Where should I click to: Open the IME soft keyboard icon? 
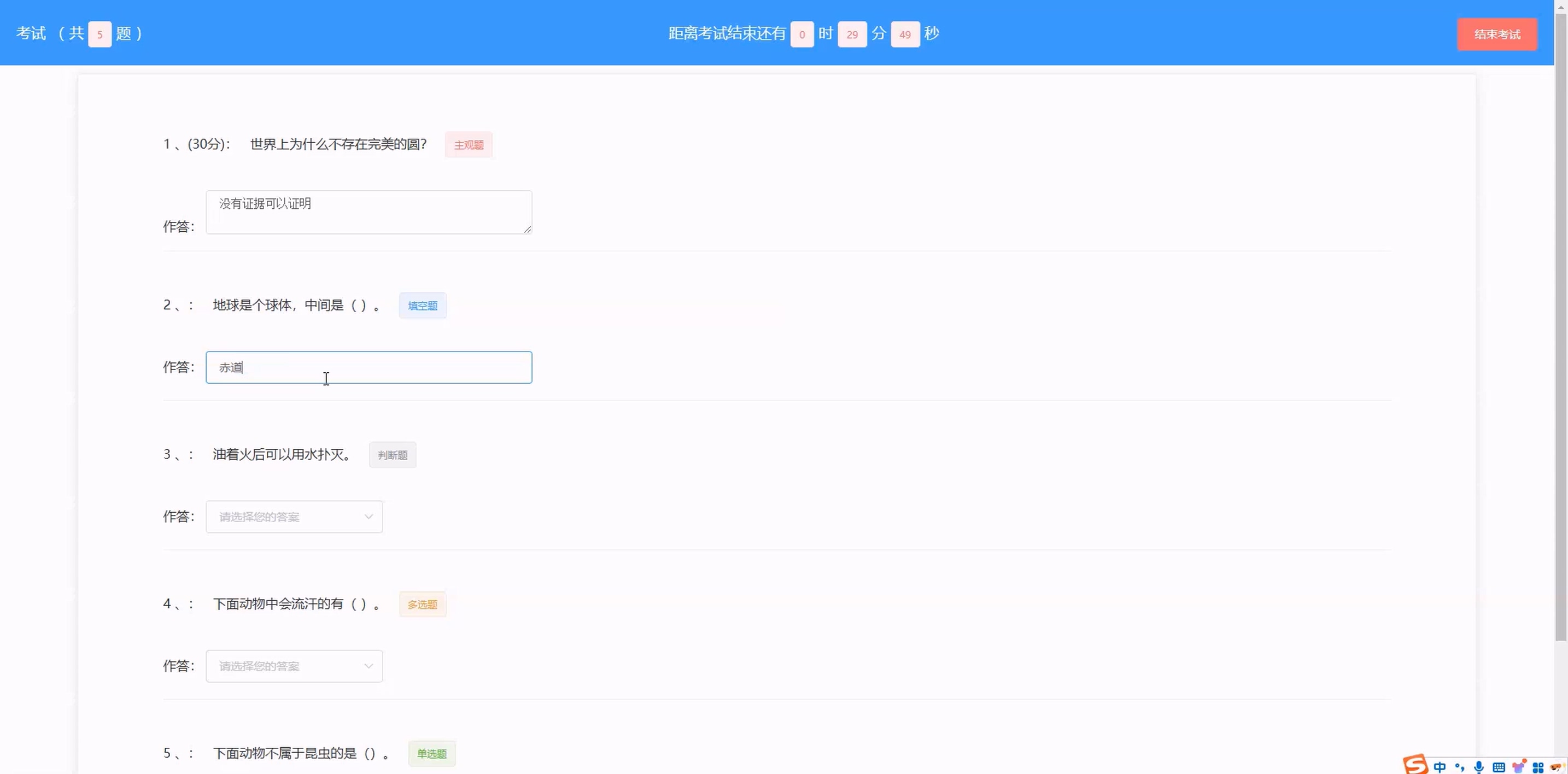1499,767
